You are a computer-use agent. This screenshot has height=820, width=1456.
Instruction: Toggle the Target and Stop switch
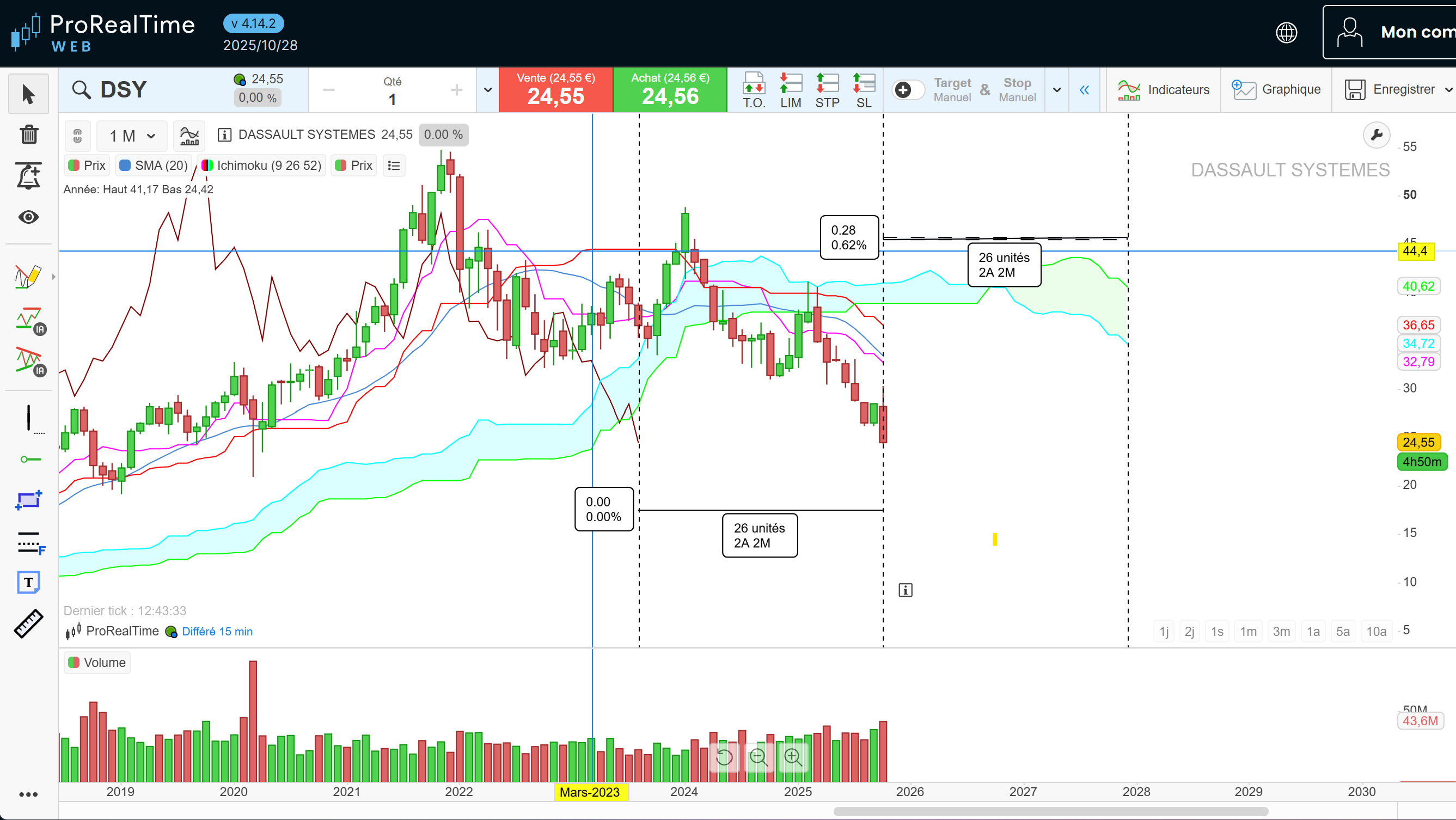(908, 90)
